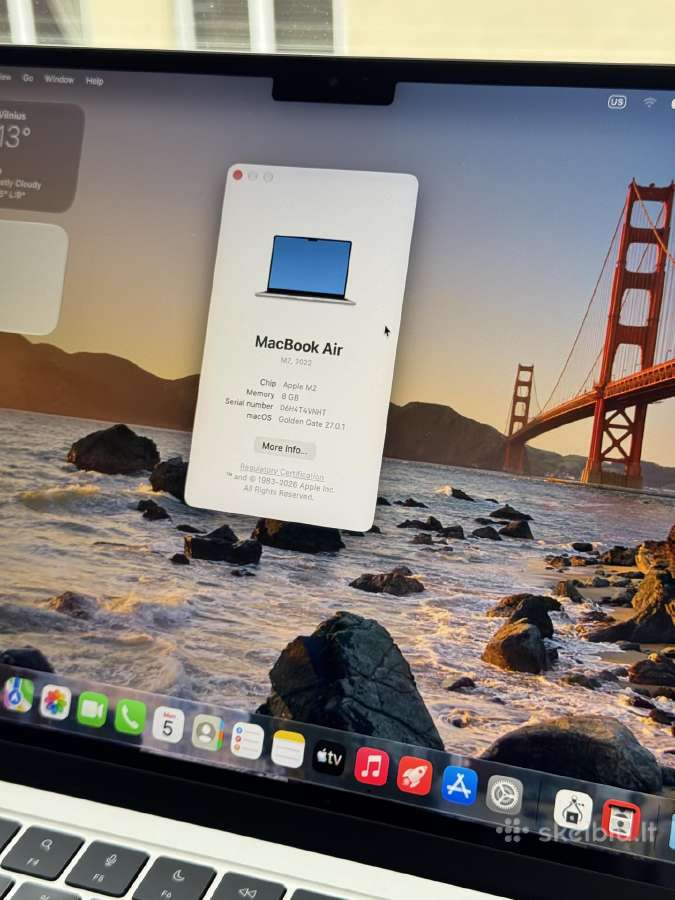675x900 pixels.
Task: Click the 'MacBook Air' title text
Action: click(x=298, y=346)
